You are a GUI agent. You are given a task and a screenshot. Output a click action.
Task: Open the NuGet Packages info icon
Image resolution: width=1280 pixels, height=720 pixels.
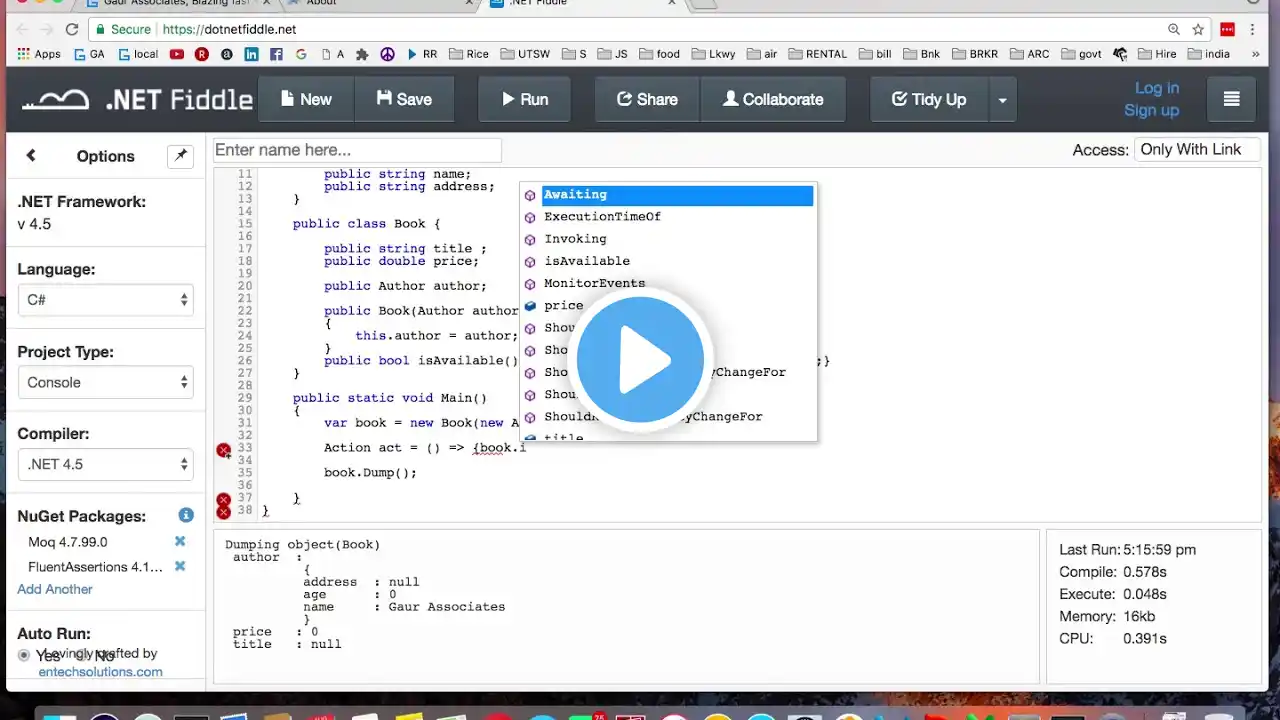(186, 515)
